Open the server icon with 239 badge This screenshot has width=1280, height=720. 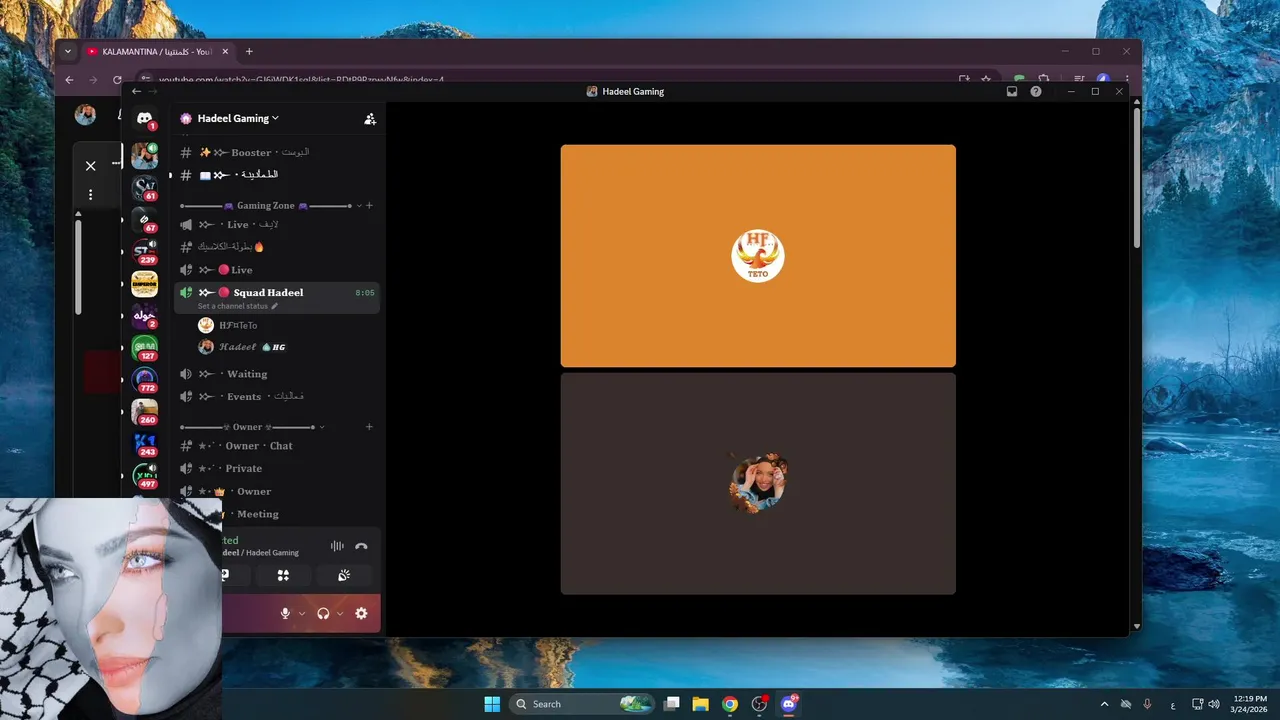(x=145, y=252)
